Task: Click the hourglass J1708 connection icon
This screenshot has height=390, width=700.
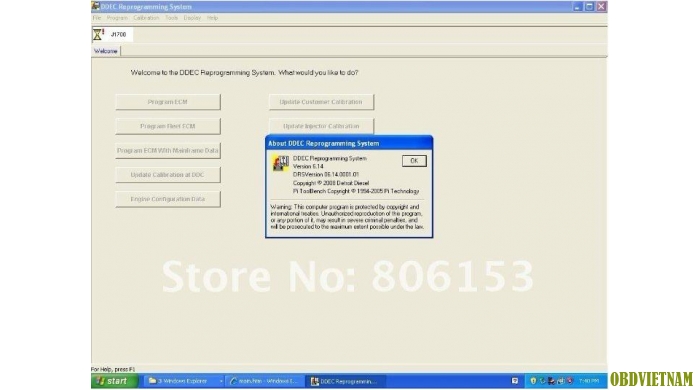Action: point(98,34)
